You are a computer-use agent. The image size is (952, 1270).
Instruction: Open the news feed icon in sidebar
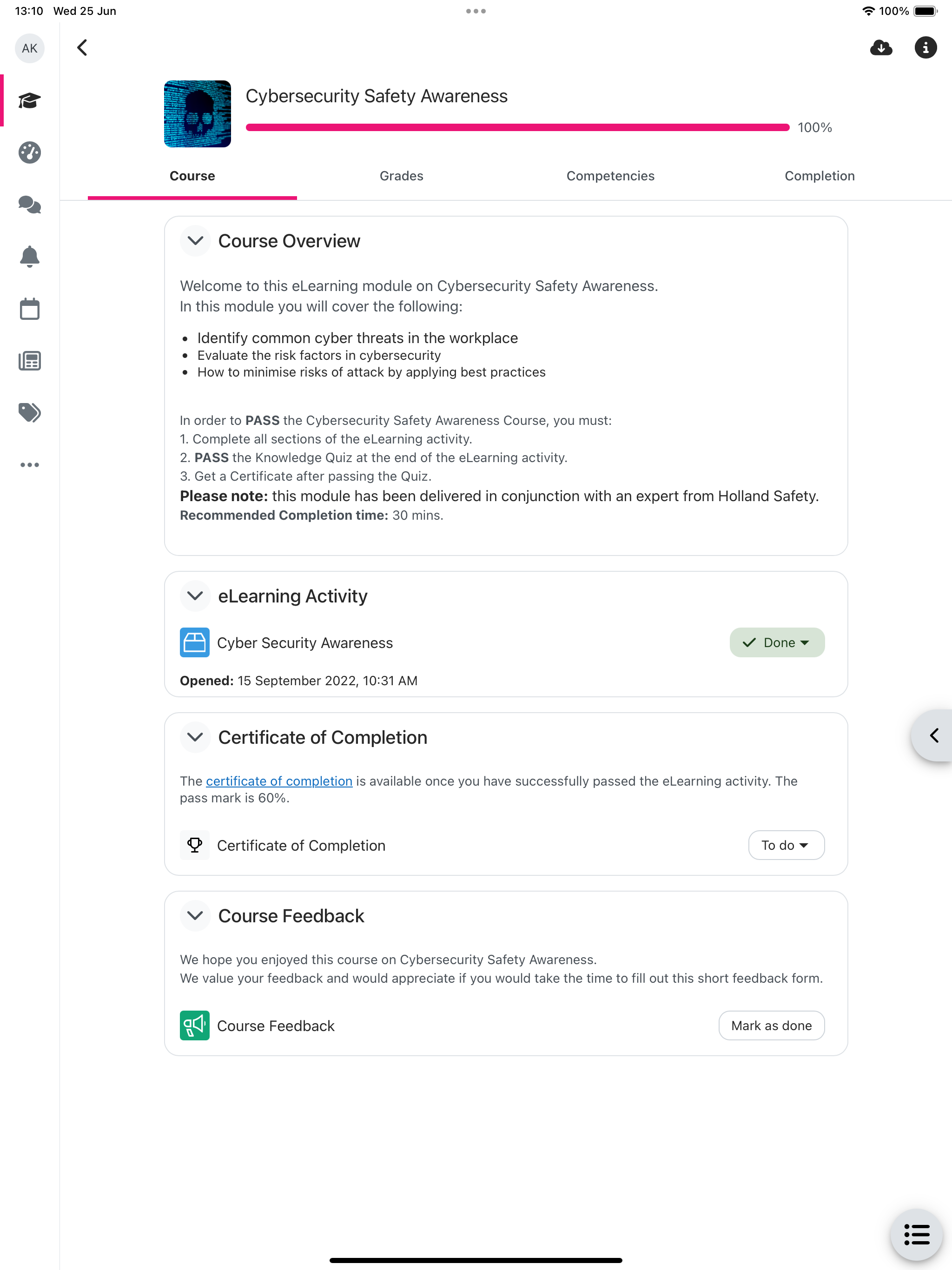[29, 361]
